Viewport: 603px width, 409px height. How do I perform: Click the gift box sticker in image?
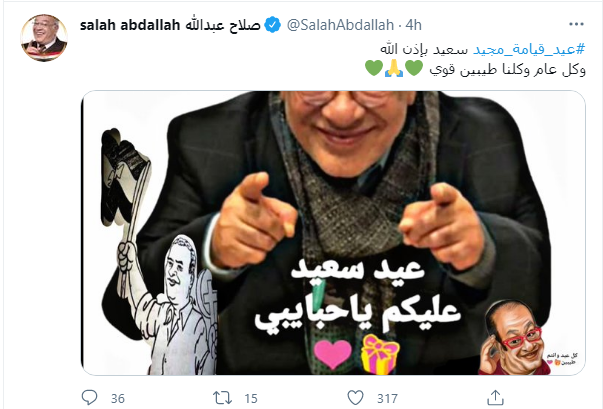(380, 354)
